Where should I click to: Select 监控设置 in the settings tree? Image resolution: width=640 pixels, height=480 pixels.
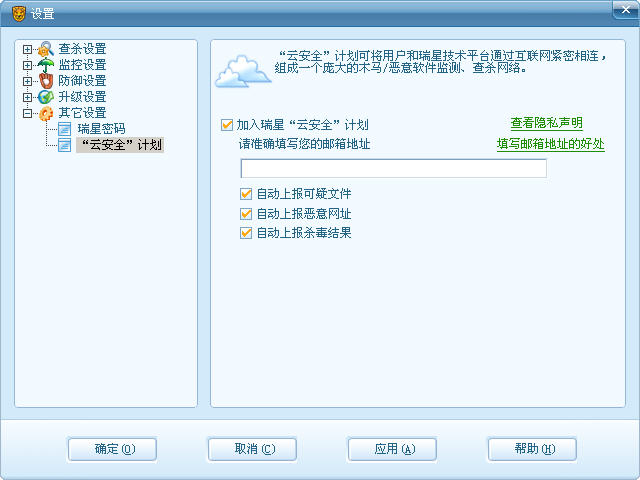click(82, 65)
